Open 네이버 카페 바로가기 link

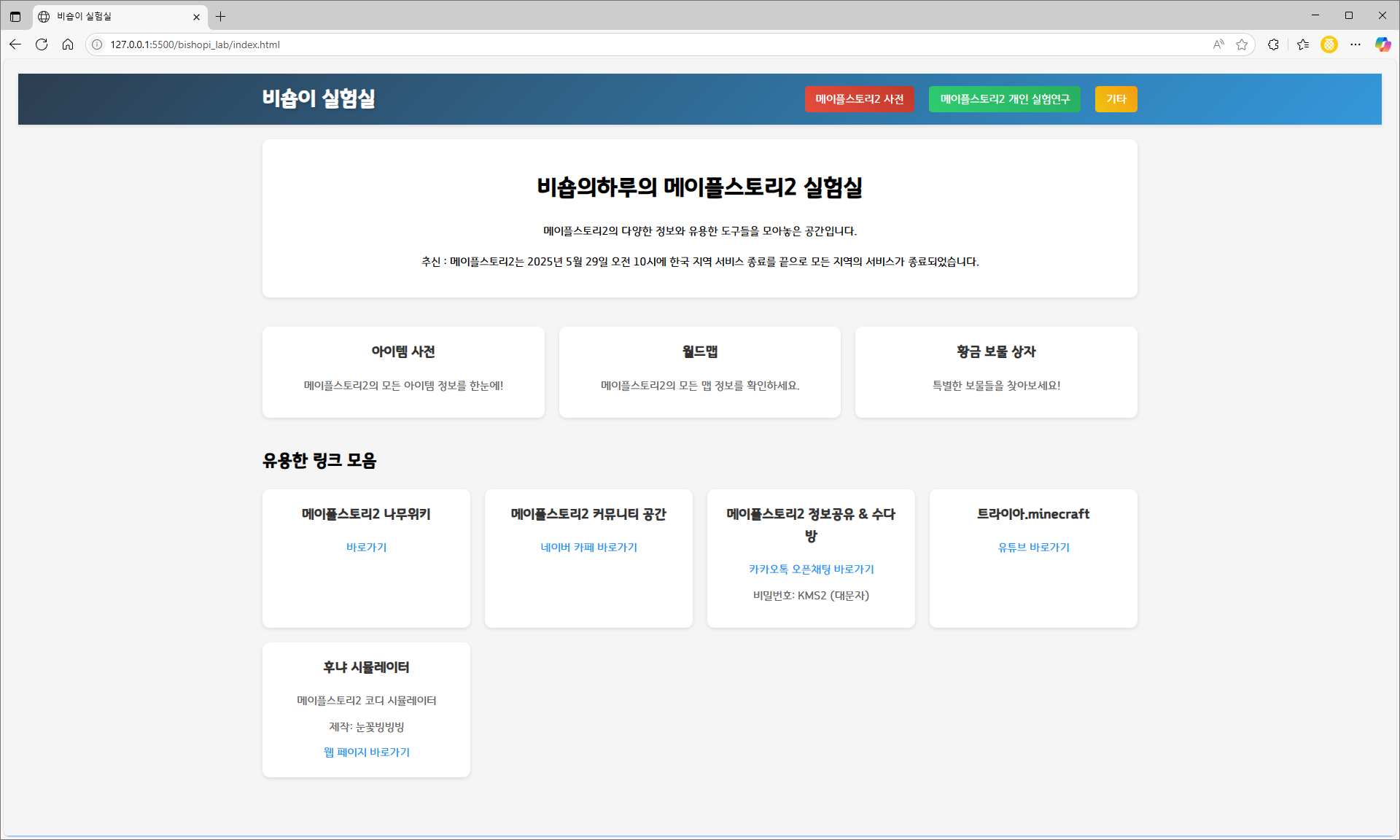point(588,547)
